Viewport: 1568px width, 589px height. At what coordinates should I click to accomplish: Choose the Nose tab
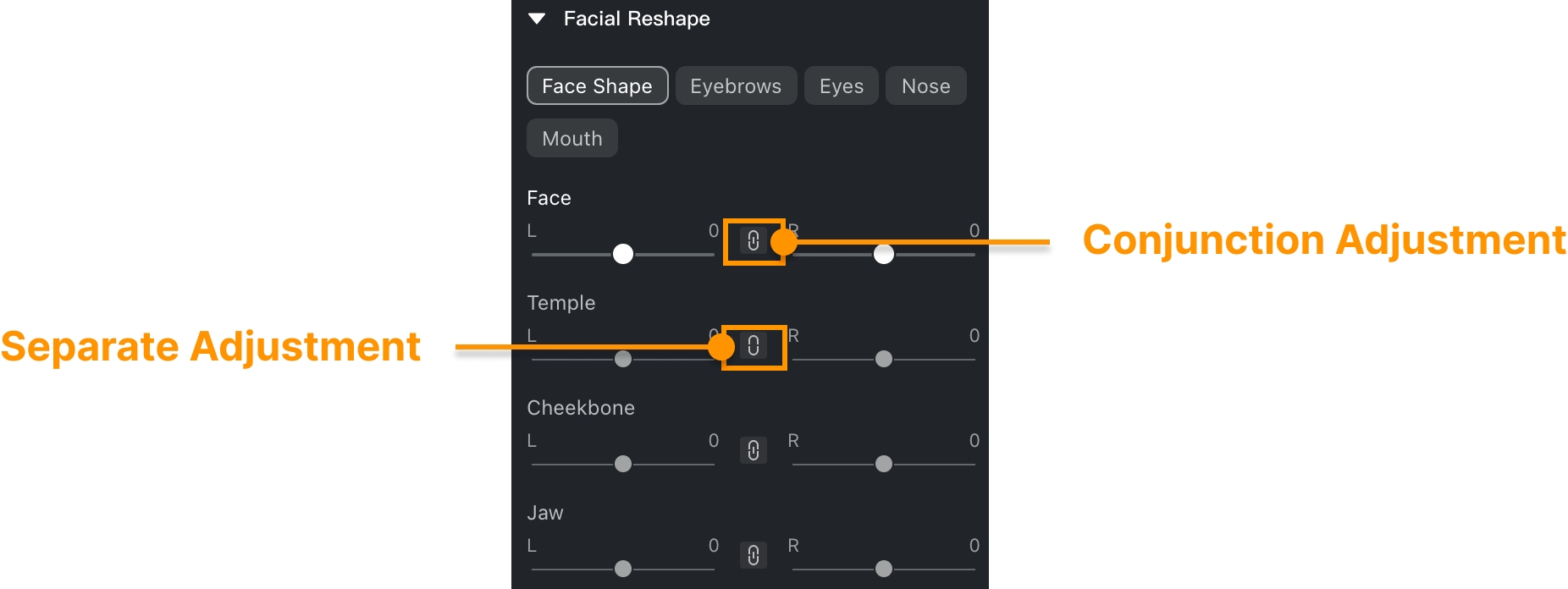point(925,86)
